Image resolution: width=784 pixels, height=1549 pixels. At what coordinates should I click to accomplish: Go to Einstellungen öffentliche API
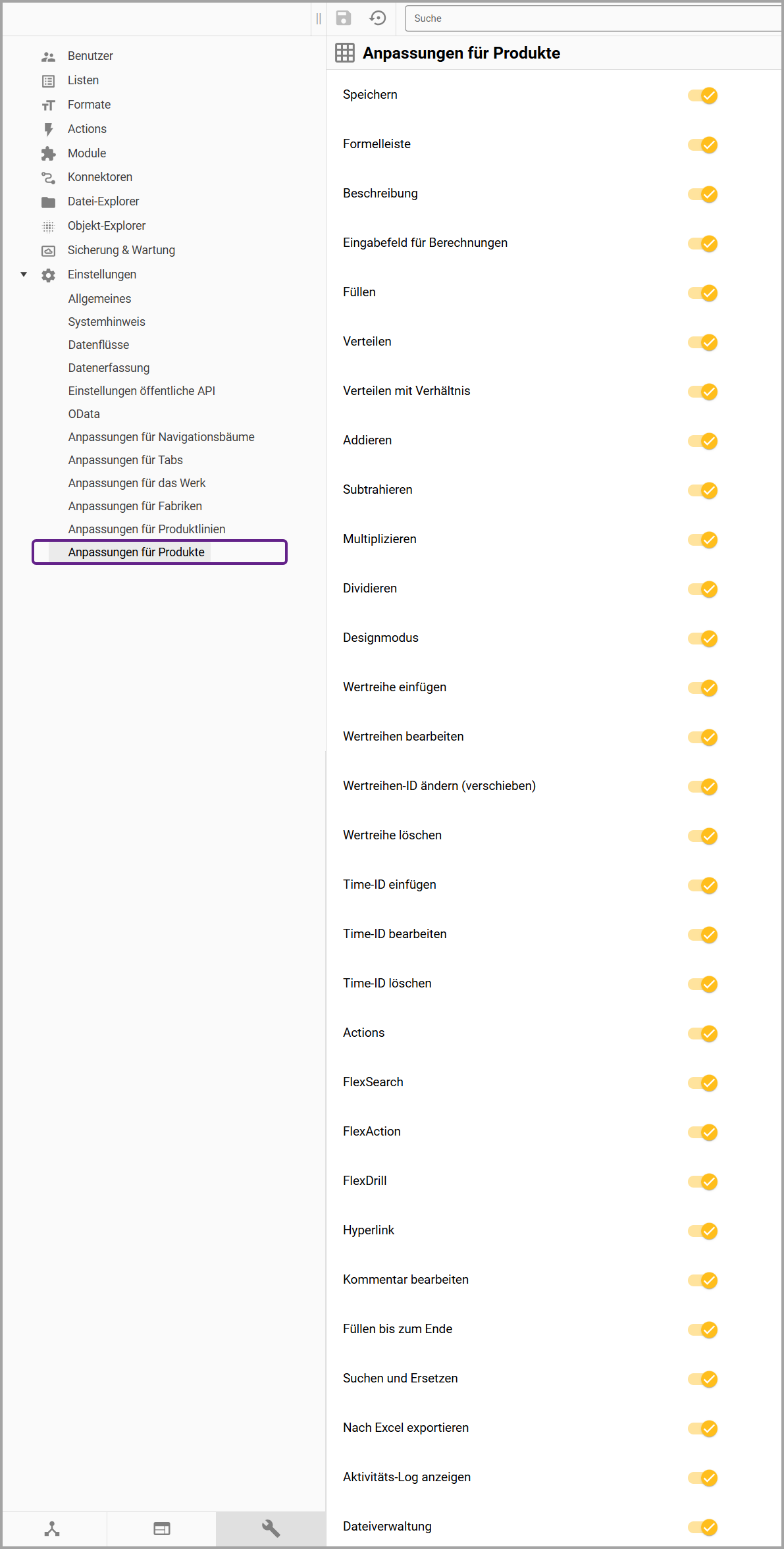coord(142,391)
